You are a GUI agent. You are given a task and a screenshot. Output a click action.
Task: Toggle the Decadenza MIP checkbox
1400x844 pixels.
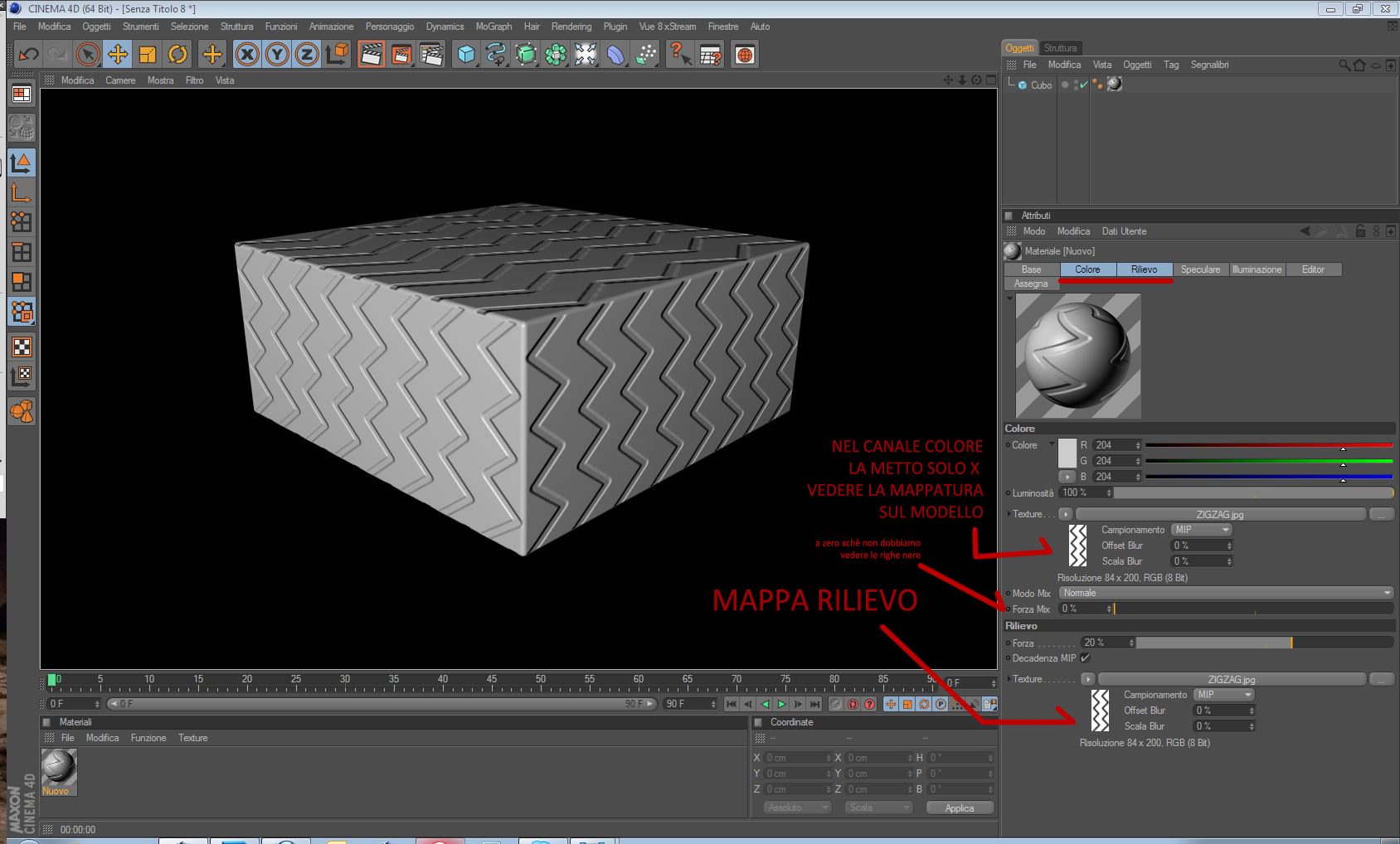pyautogui.click(x=1085, y=658)
